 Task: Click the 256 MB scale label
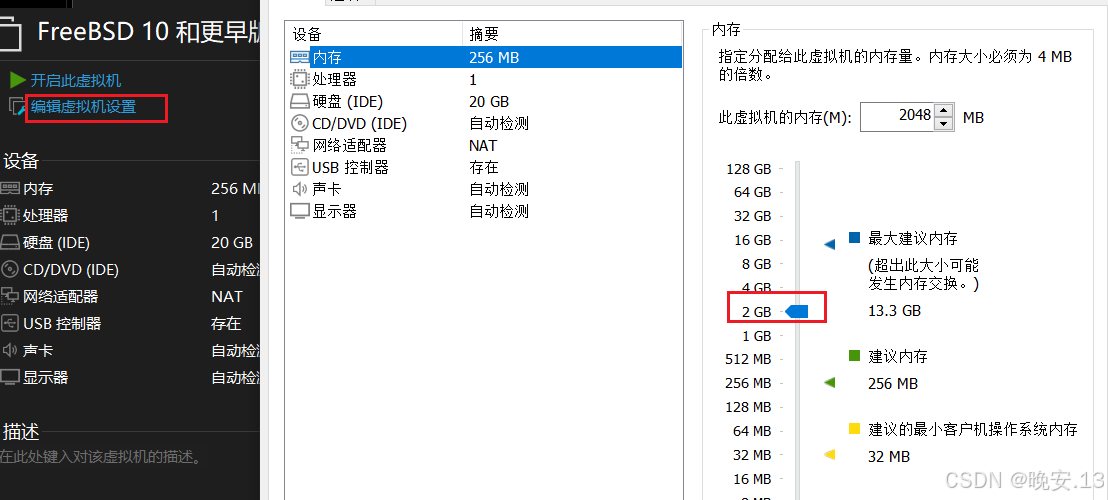tap(748, 383)
